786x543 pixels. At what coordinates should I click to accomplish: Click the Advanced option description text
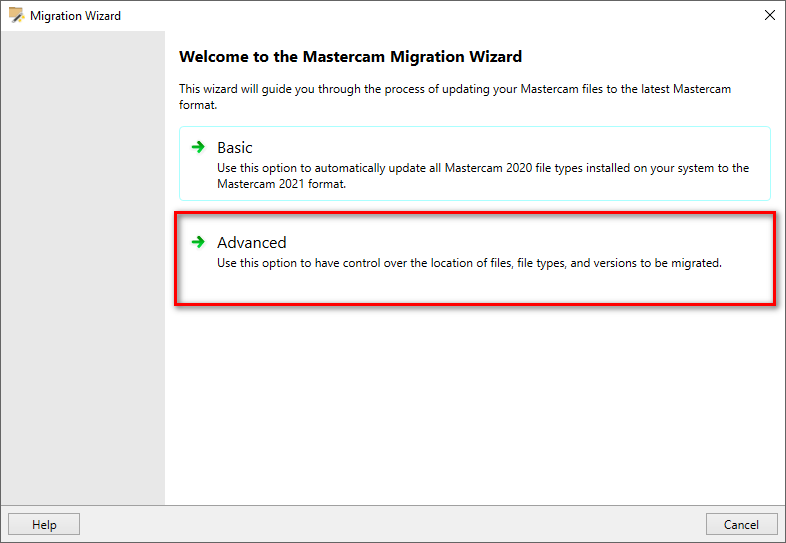[x=469, y=263]
